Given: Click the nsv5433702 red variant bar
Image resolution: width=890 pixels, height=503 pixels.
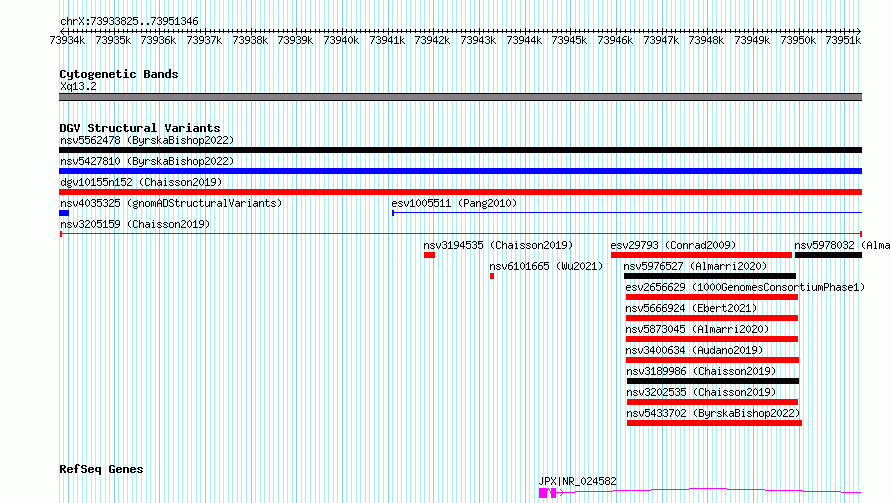Looking at the screenshot, I should (x=714, y=423).
